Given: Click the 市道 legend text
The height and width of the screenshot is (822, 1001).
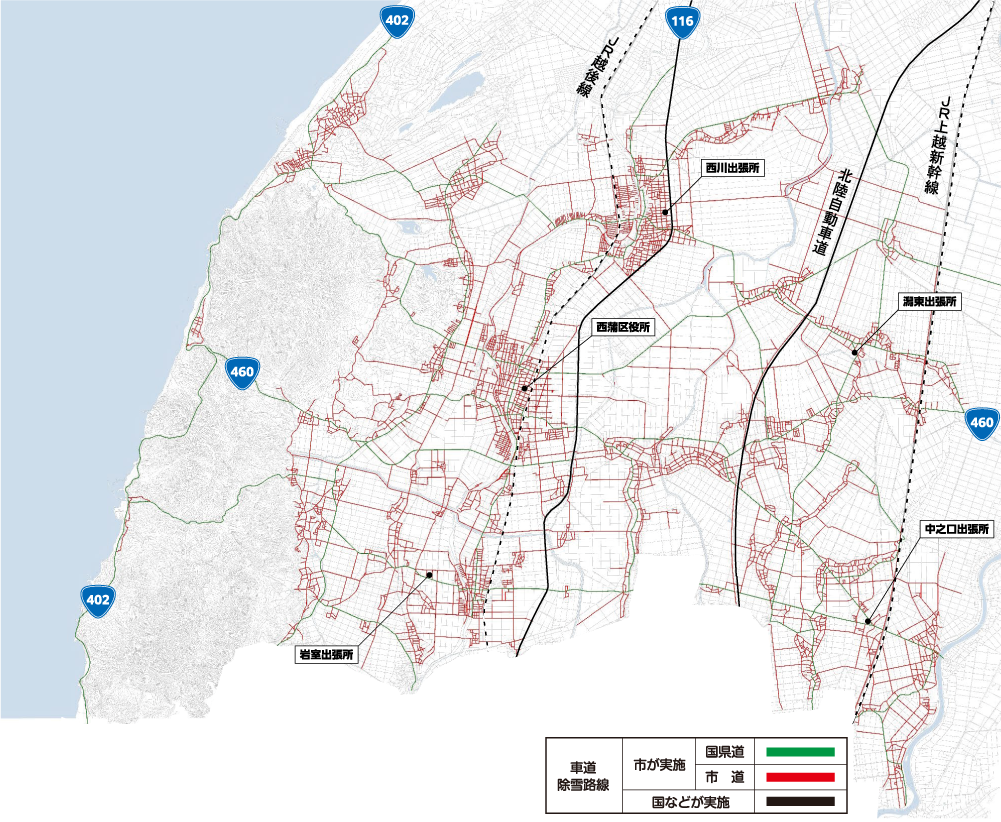Looking at the screenshot, I should tap(725, 777).
